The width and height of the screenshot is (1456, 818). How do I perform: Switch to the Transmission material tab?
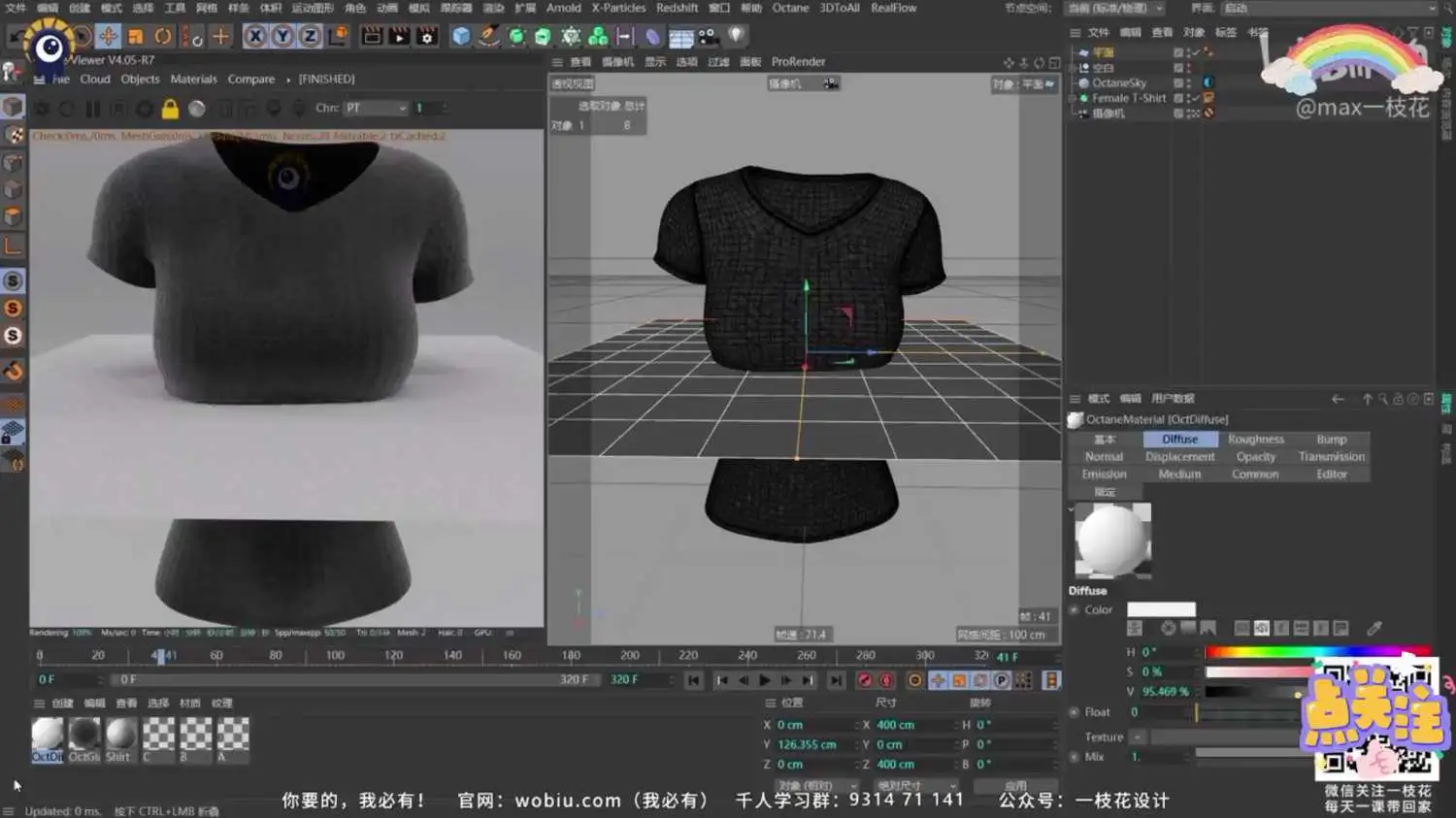pos(1332,457)
